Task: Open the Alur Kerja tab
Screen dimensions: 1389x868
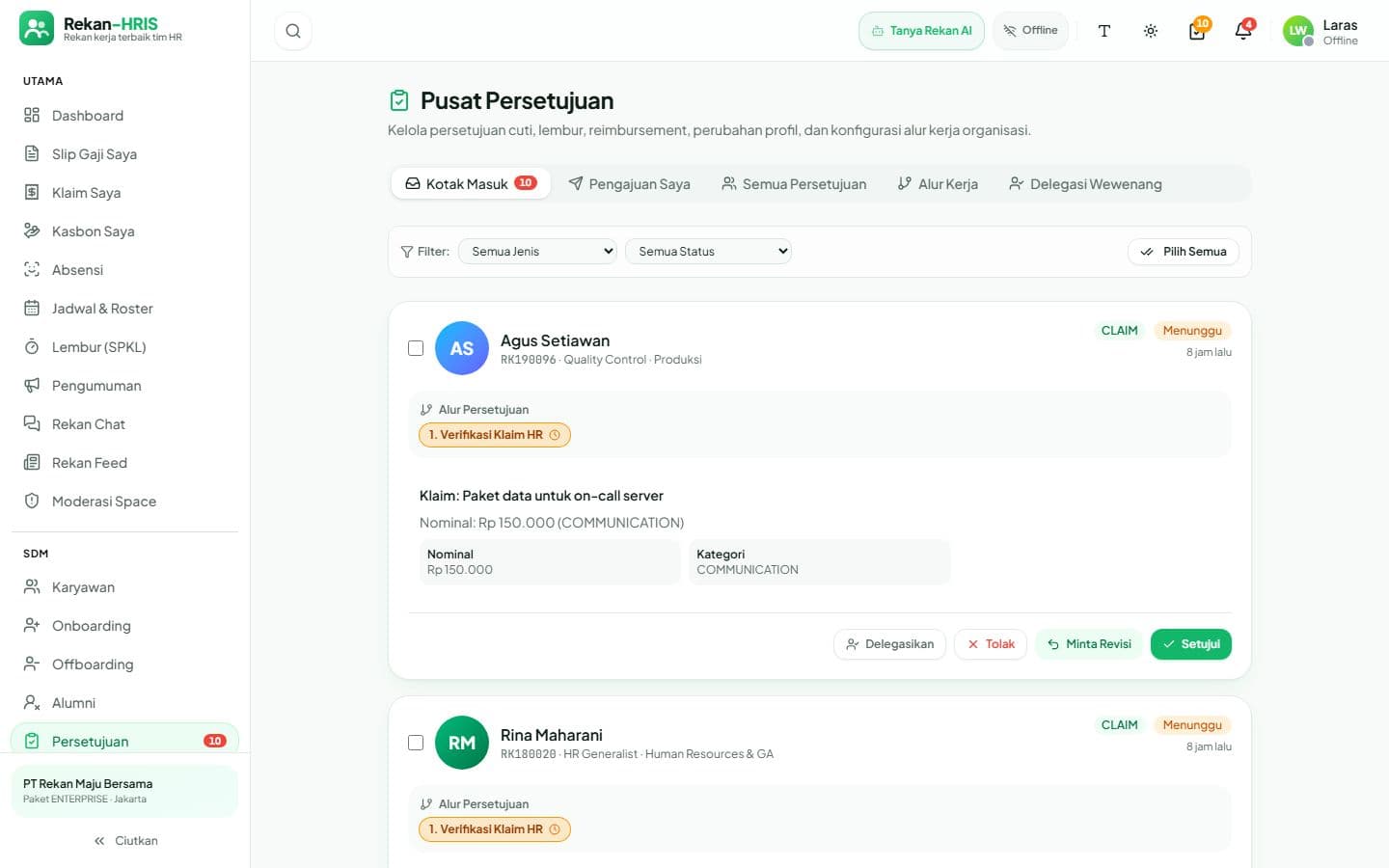Action: click(x=938, y=183)
